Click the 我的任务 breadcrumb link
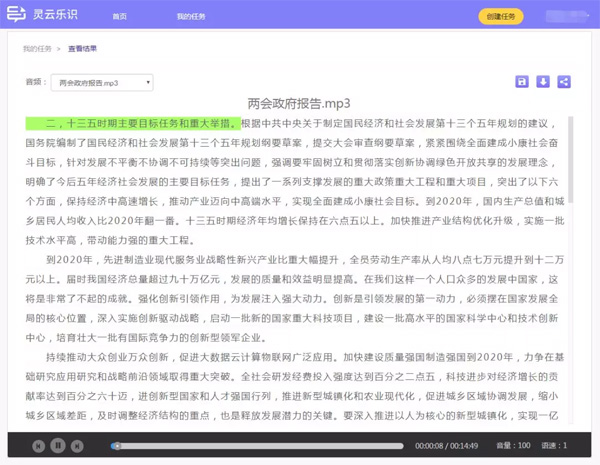The height and width of the screenshot is (465, 600). click(x=36, y=48)
